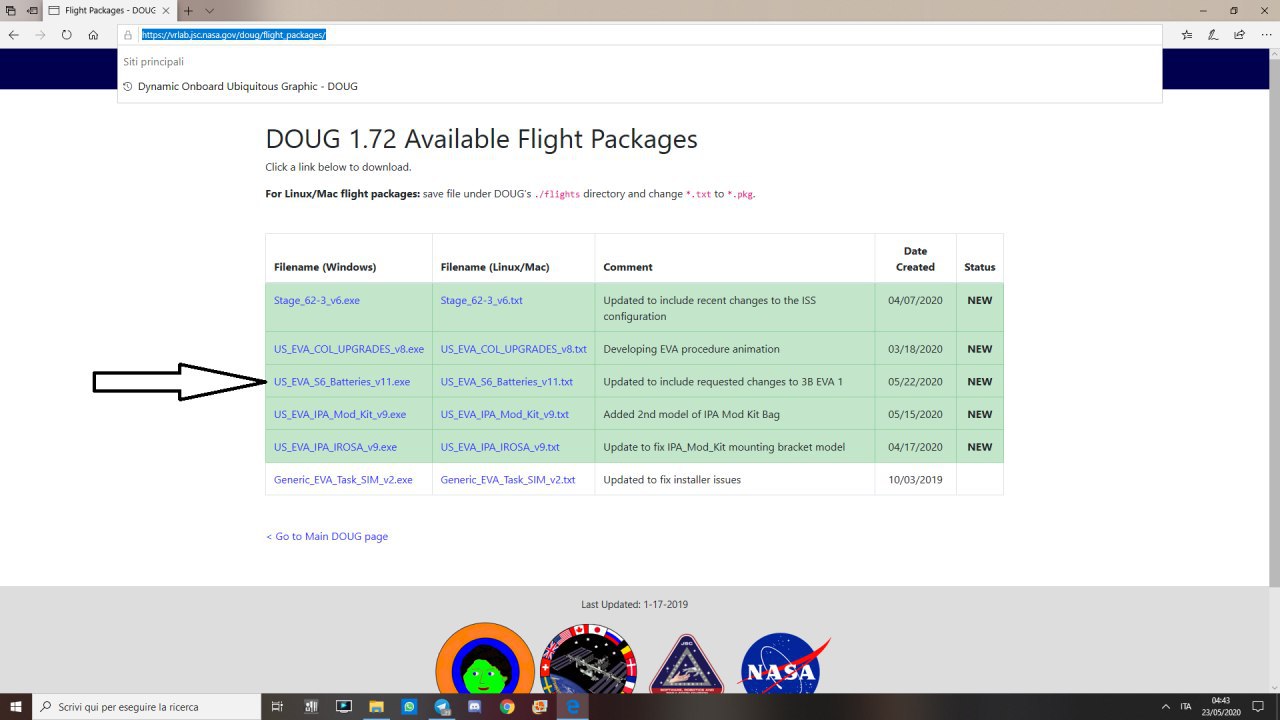The height and width of the screenshot is (720, 1280).
Task: Download Stage_62-3_v6.txt for Linux/Mac
Action: coord(481,300)
